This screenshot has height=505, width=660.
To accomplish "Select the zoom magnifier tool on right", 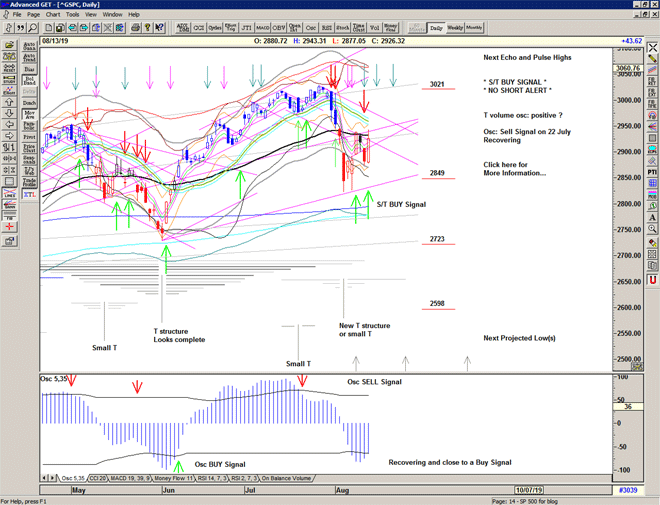I will (652, 229).
